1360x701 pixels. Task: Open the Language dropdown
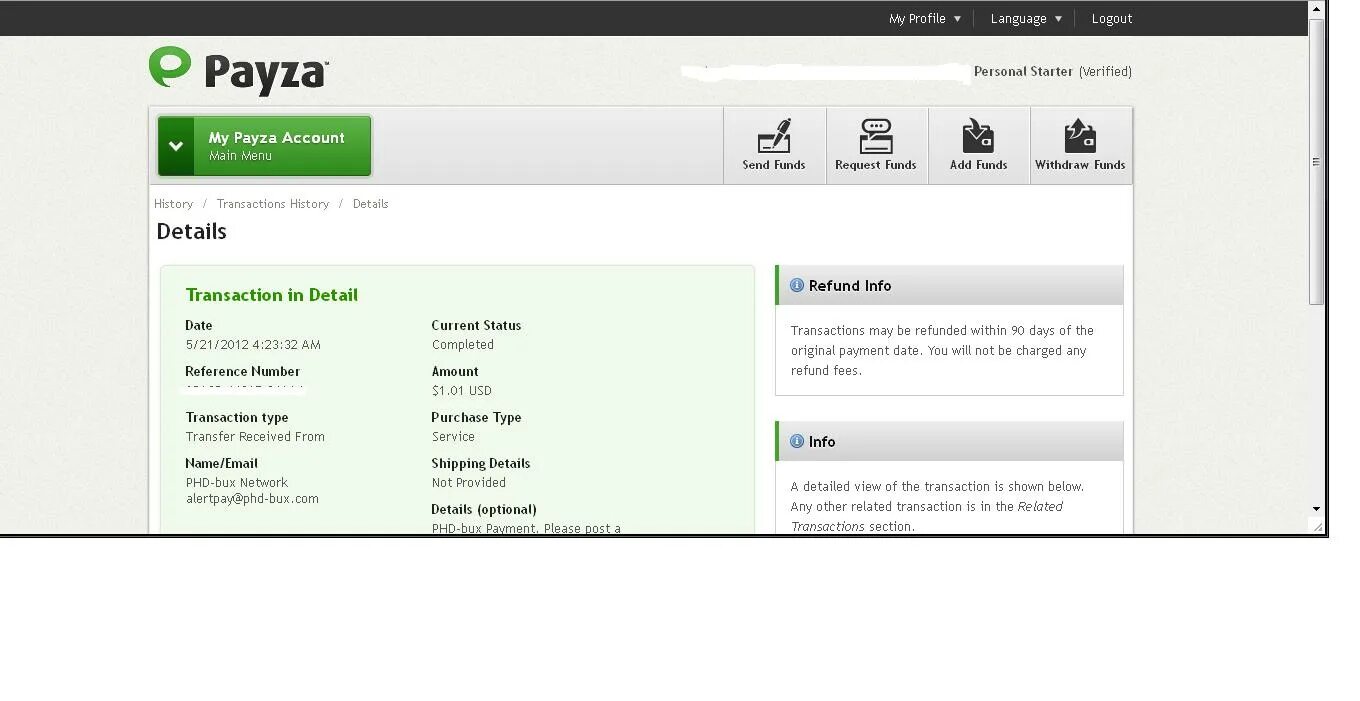coord(1026,18)
